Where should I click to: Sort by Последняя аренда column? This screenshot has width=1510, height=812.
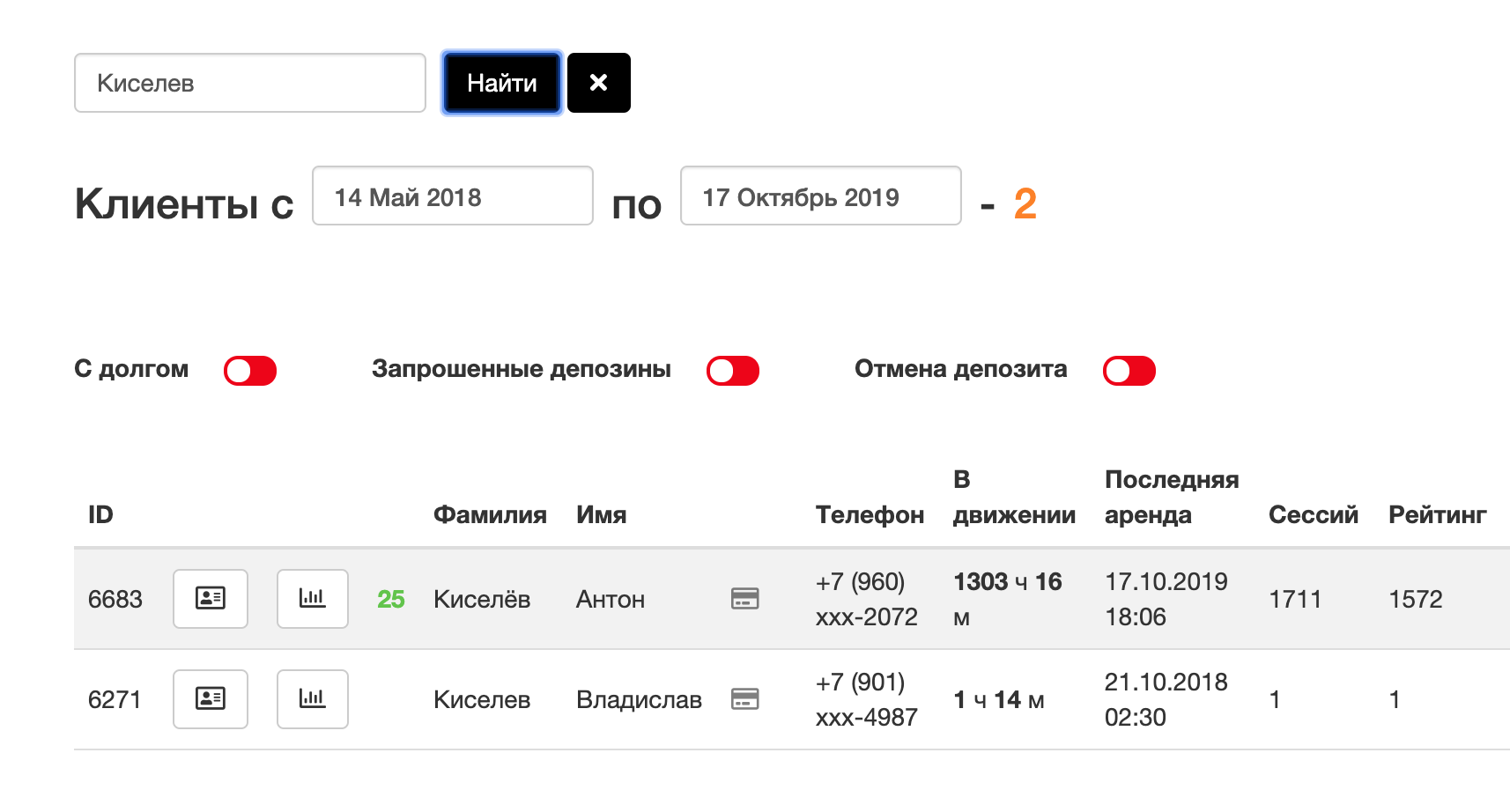[1172, 497]
